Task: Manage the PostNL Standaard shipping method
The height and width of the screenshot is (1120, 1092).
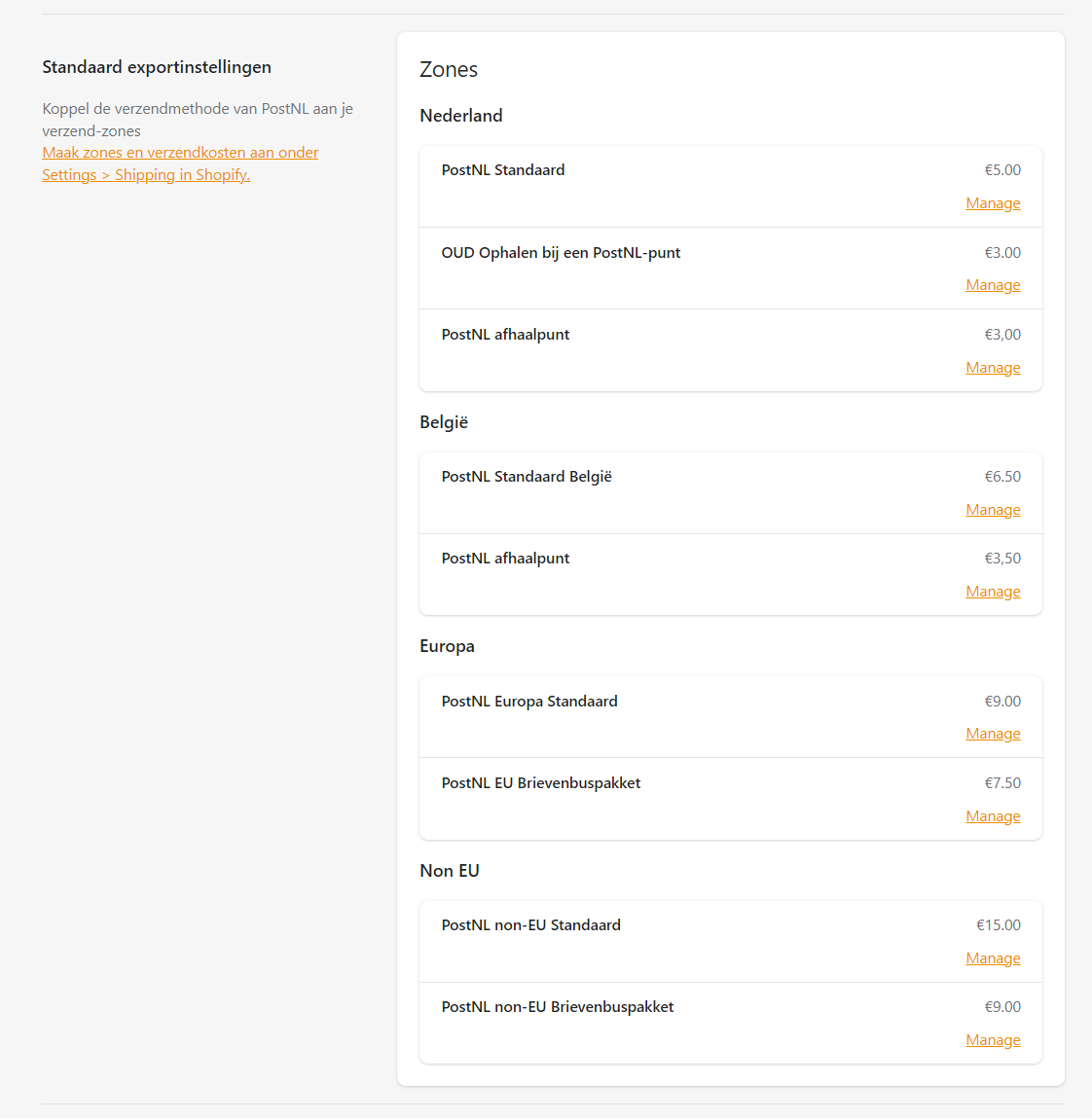Action: [x=992, y=202]
